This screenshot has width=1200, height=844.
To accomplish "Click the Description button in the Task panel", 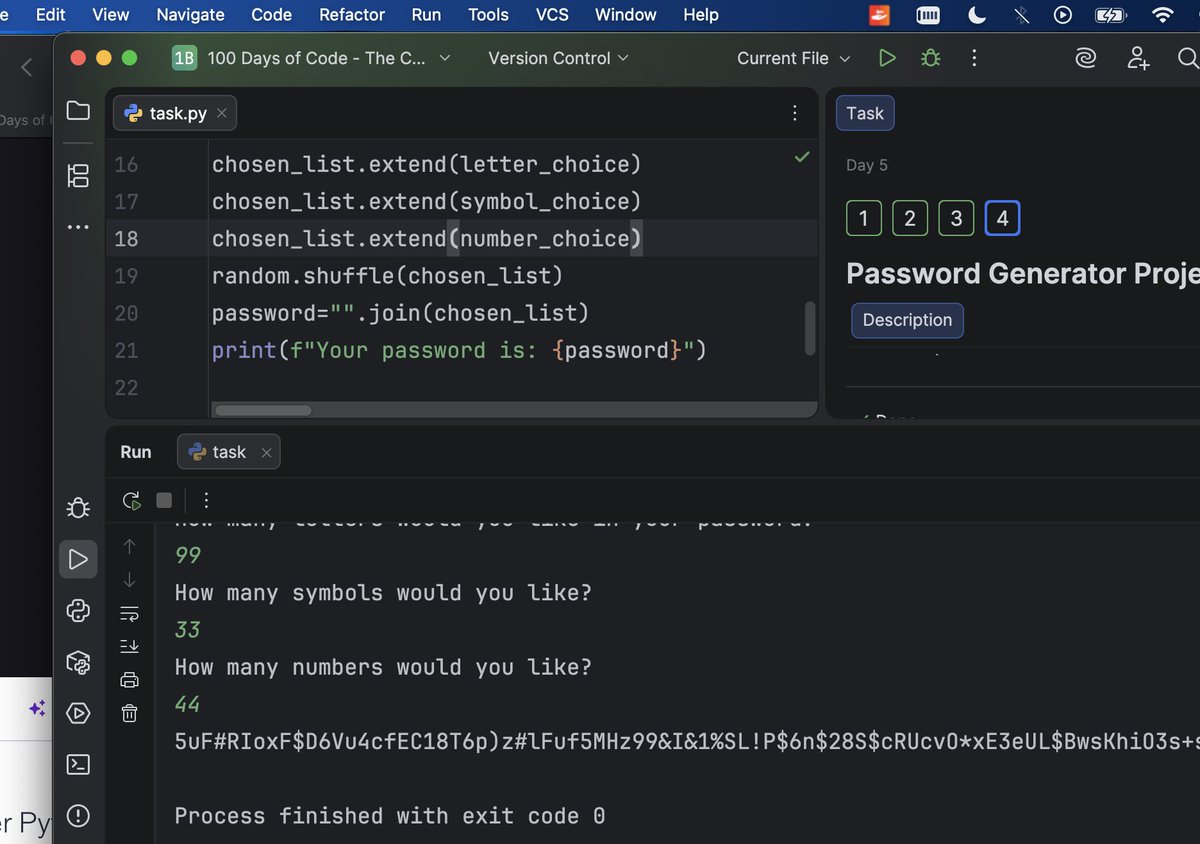I will click(907, 320).
